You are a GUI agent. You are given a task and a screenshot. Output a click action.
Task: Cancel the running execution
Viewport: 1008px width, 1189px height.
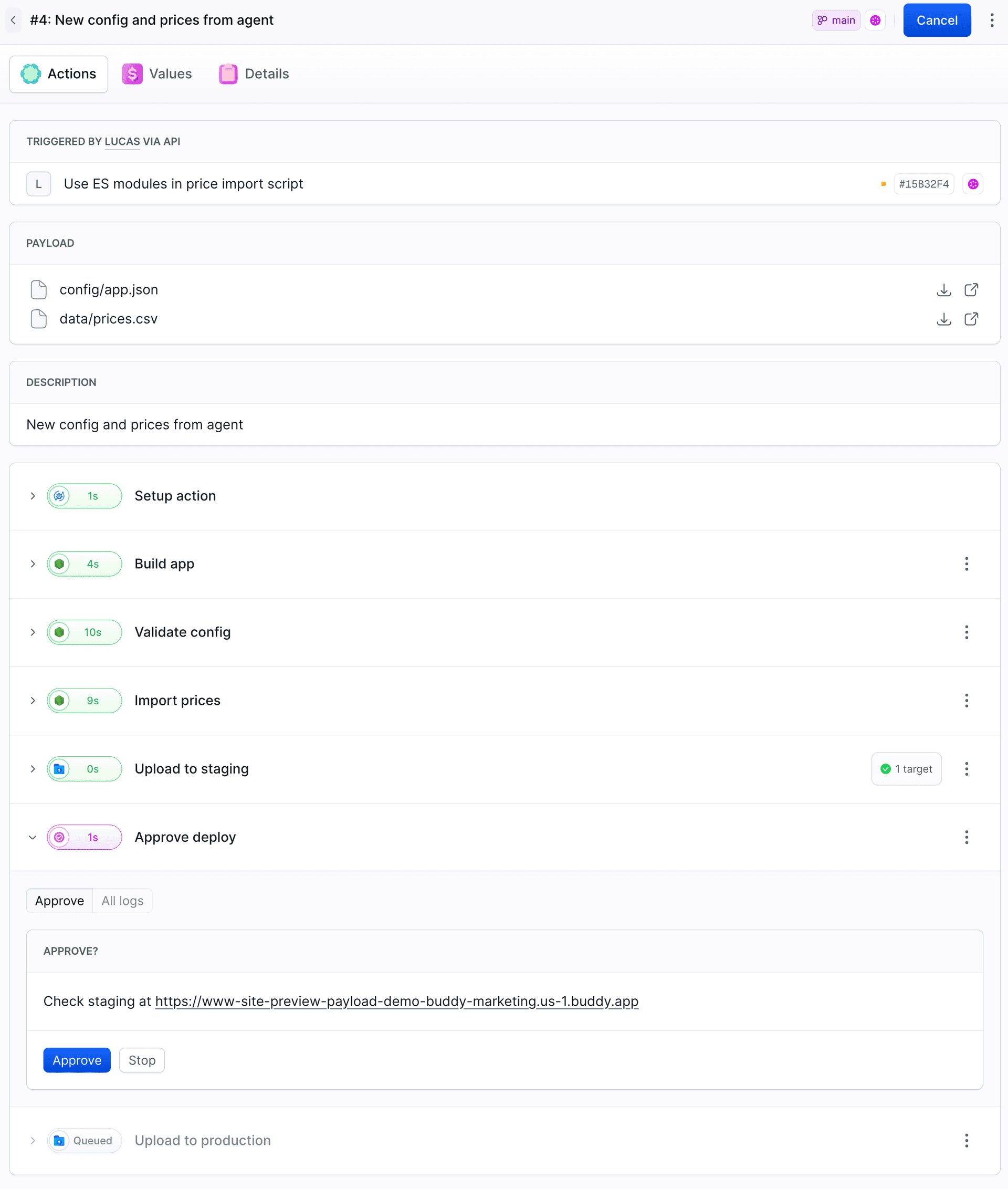pyautogui.click(x=937, y=20)
